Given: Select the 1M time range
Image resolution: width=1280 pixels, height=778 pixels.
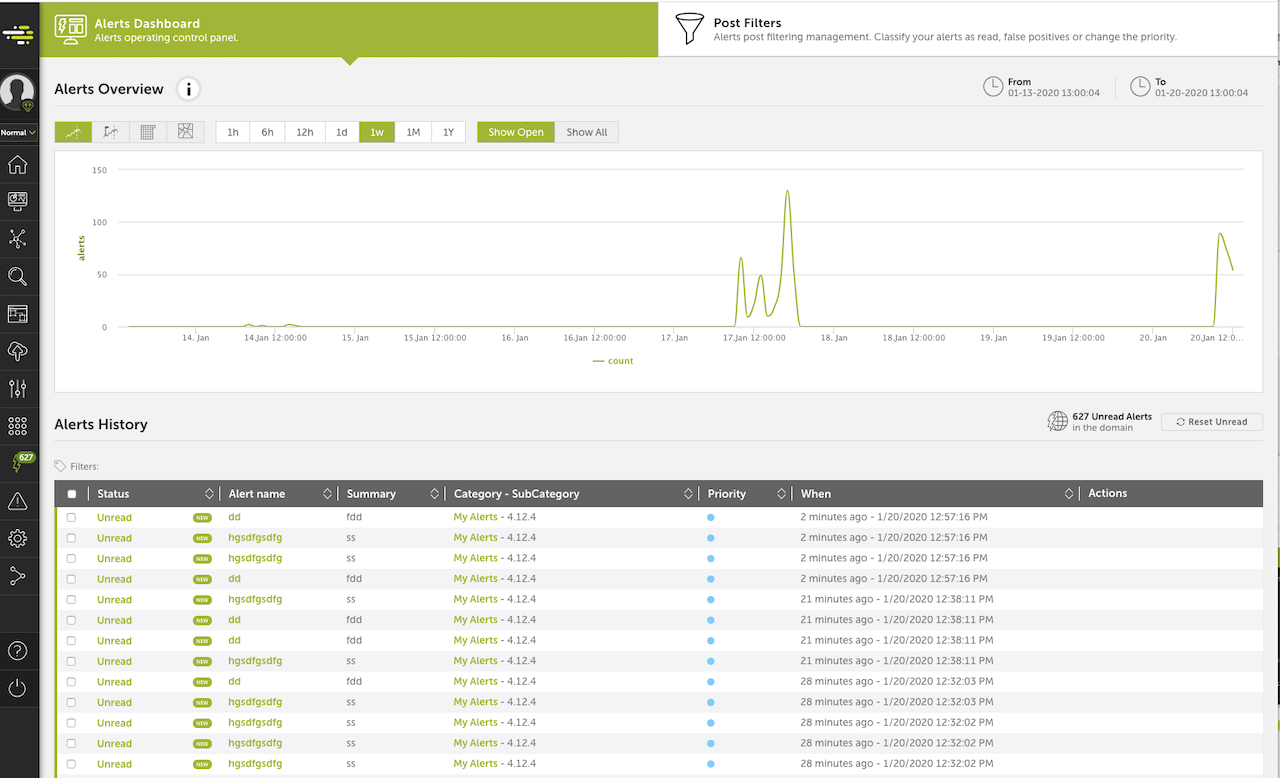Looking at the screenshot, I should click(x=413, y=131).
